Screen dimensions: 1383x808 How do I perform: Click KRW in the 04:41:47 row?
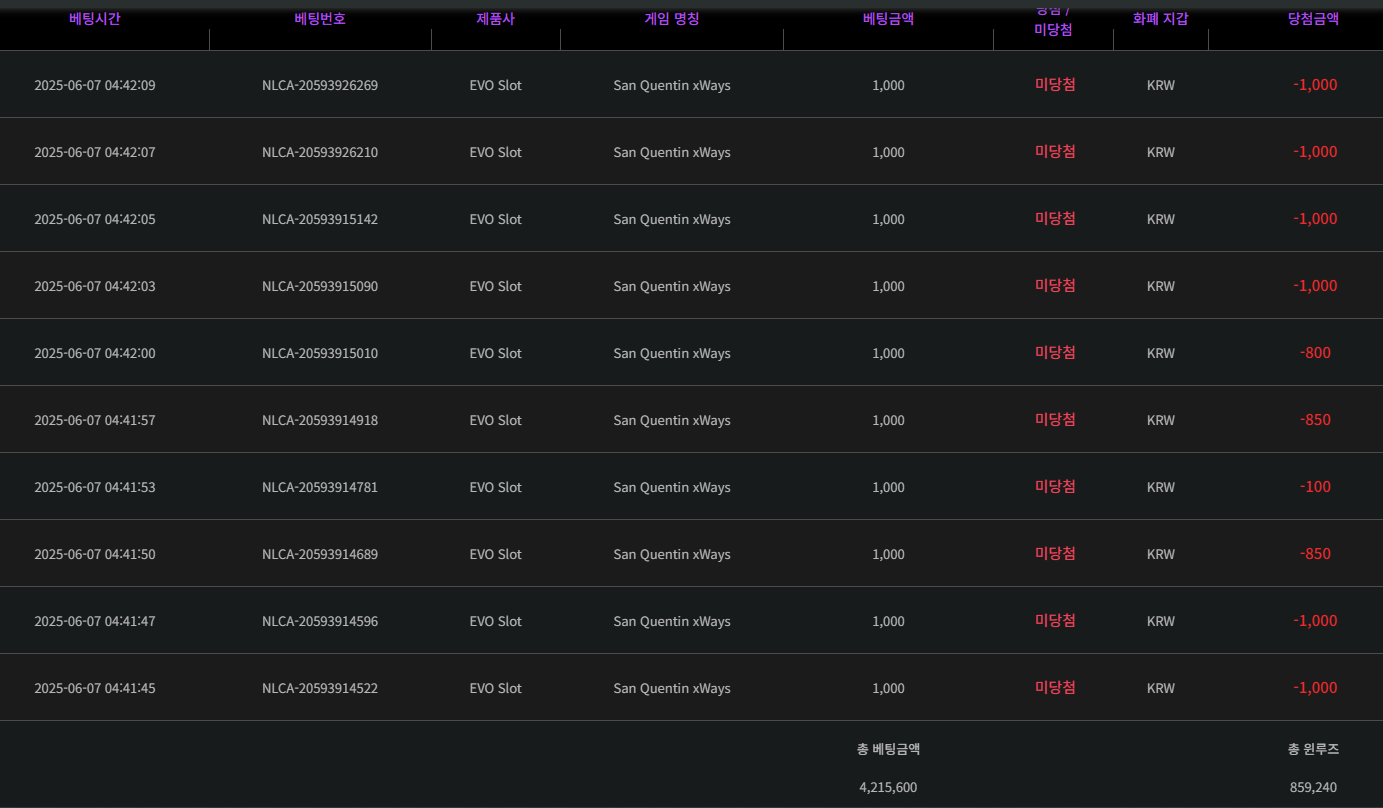point(1160,622)
